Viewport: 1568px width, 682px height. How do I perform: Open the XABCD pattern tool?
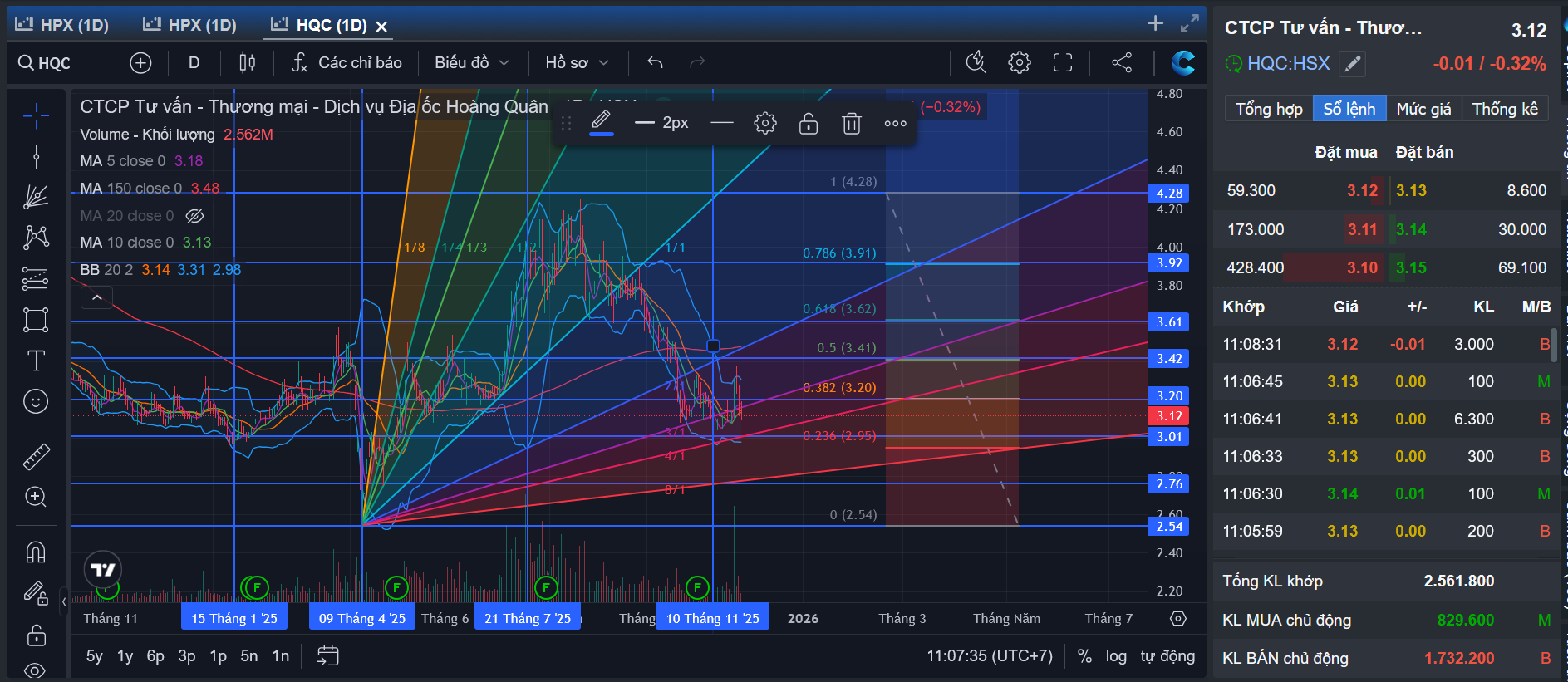pyautogui.click(x=36, y=238)
